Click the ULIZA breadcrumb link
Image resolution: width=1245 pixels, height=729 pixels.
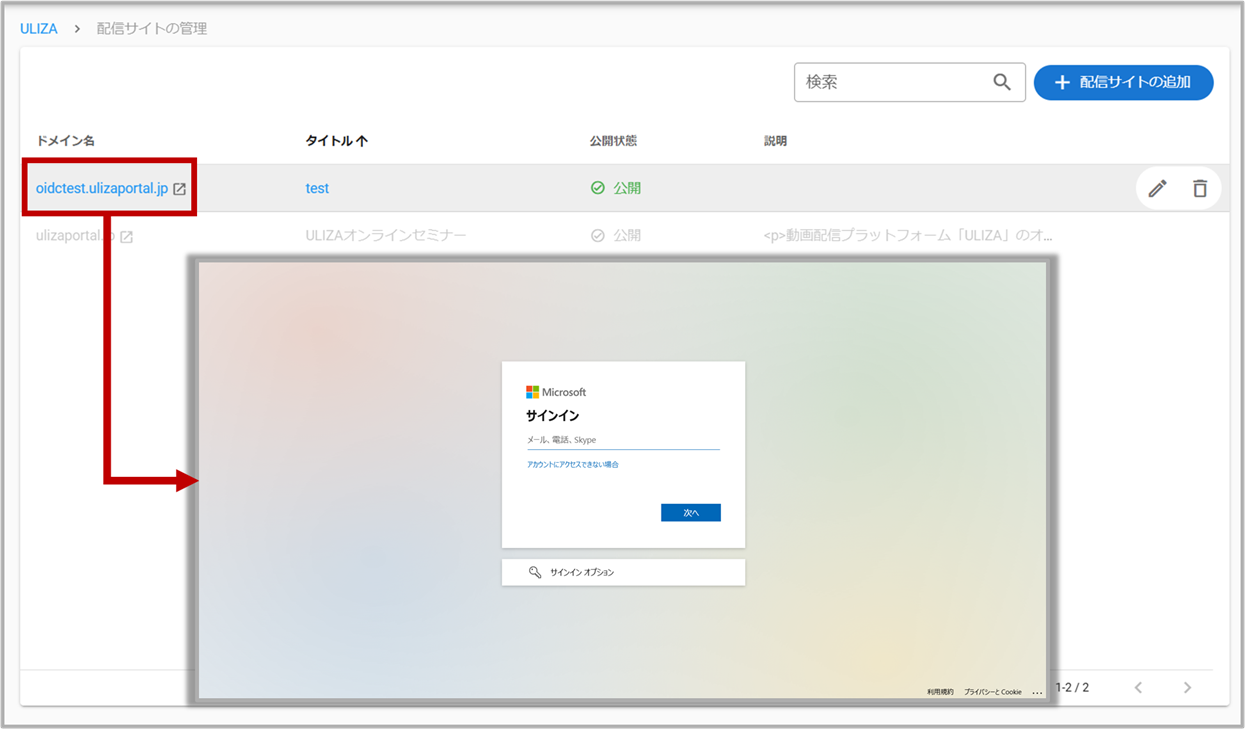(x=39, y=29)
